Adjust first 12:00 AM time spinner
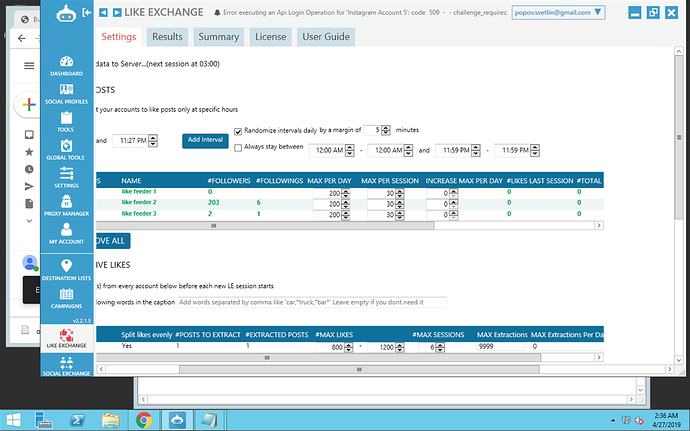 [x=350, y=151]
